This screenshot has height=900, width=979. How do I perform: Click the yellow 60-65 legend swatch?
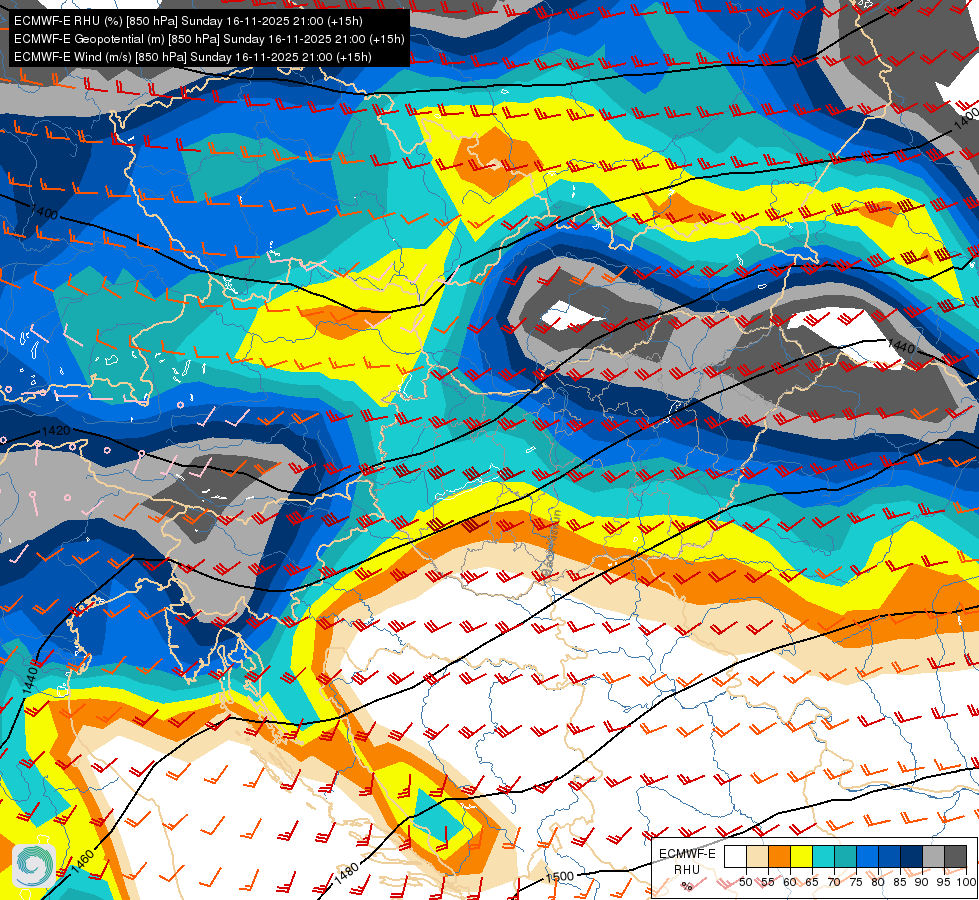802,856
